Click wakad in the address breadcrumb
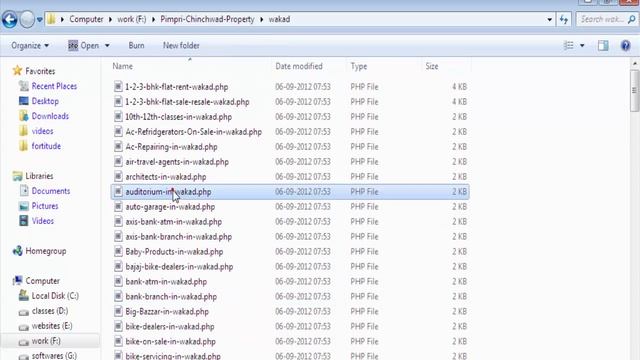 (279, 19)
